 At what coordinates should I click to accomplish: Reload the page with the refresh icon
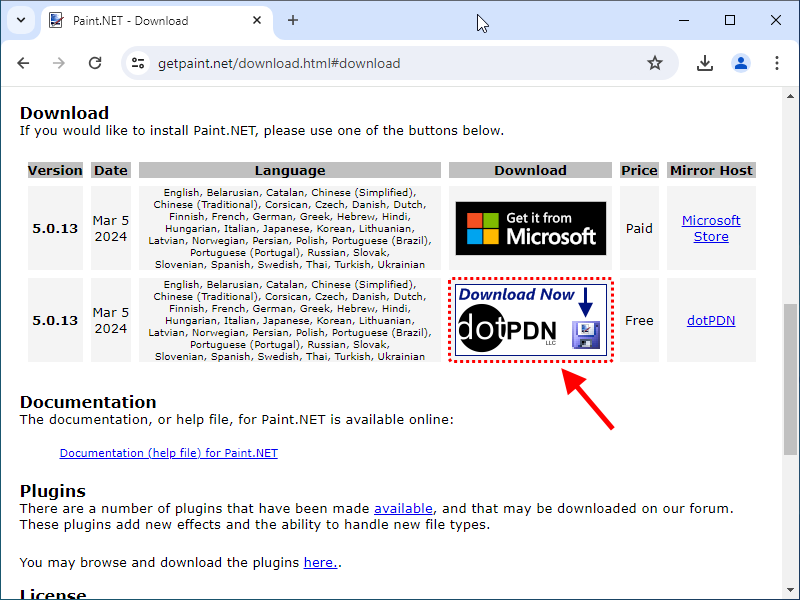[95, 63]
